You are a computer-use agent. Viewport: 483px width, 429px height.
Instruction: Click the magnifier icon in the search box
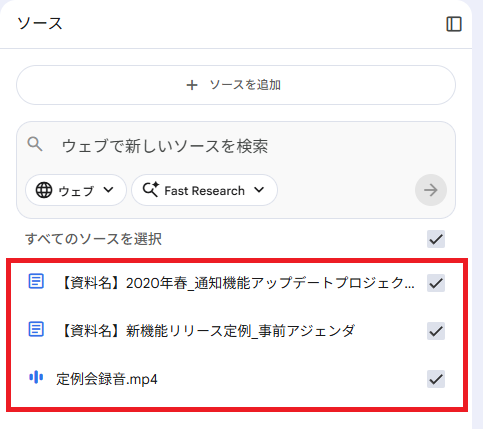click(35, 145)
